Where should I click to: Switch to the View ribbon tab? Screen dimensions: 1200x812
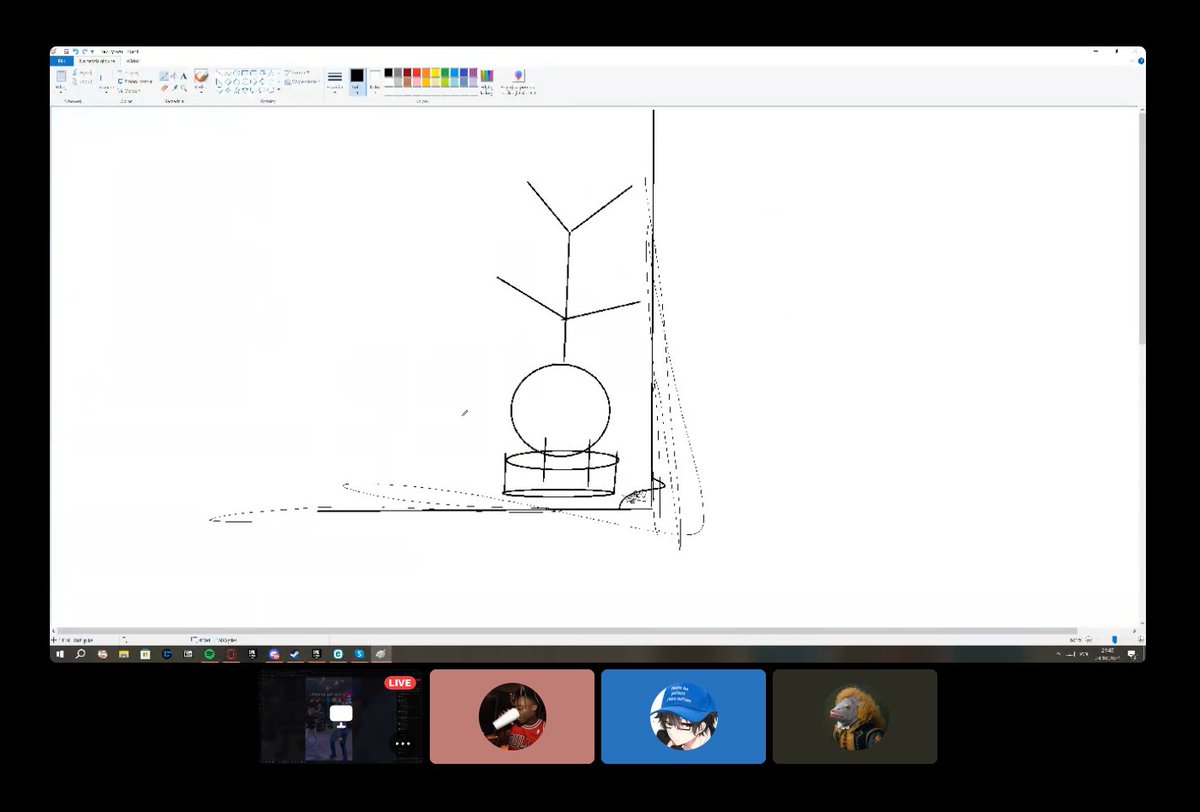point(131,60)
